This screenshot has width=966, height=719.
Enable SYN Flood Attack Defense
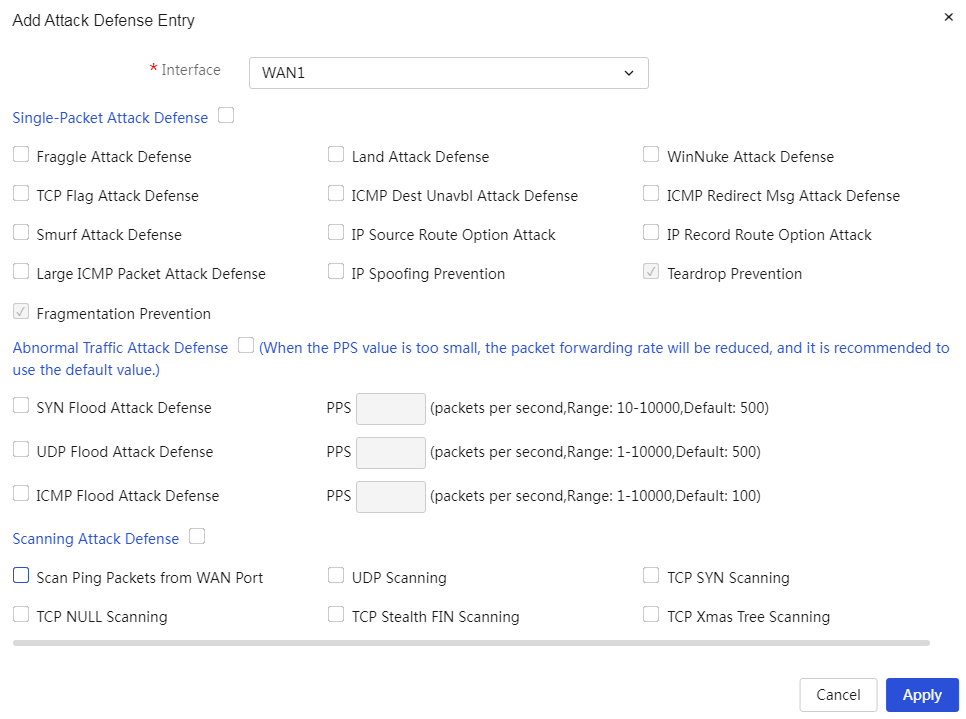[x=21, y=405]
